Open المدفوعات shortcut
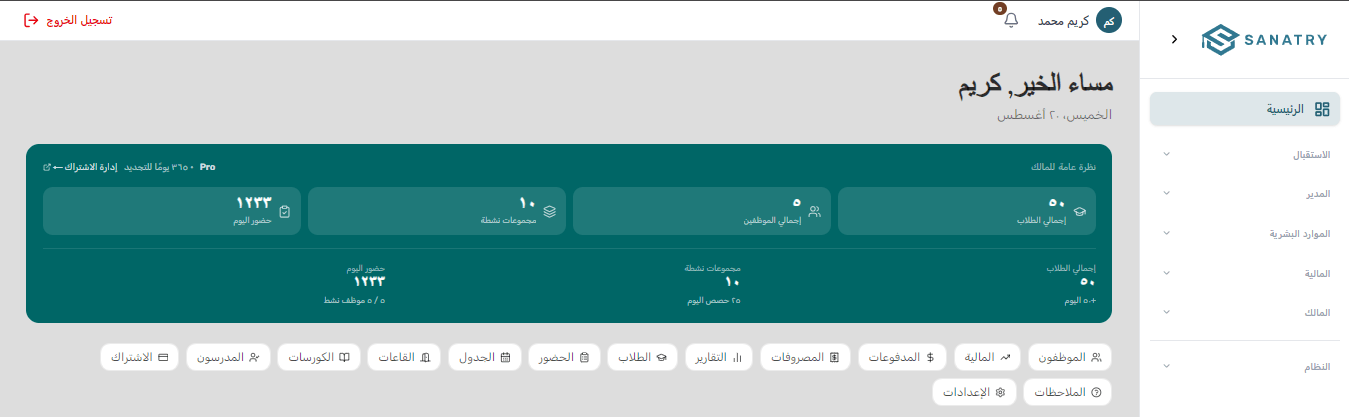This screenshot has height=417, width=1349. click(904, 357)
